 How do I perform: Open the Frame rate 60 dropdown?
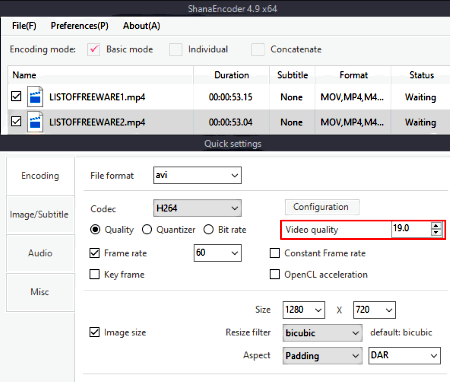point(218,253)
